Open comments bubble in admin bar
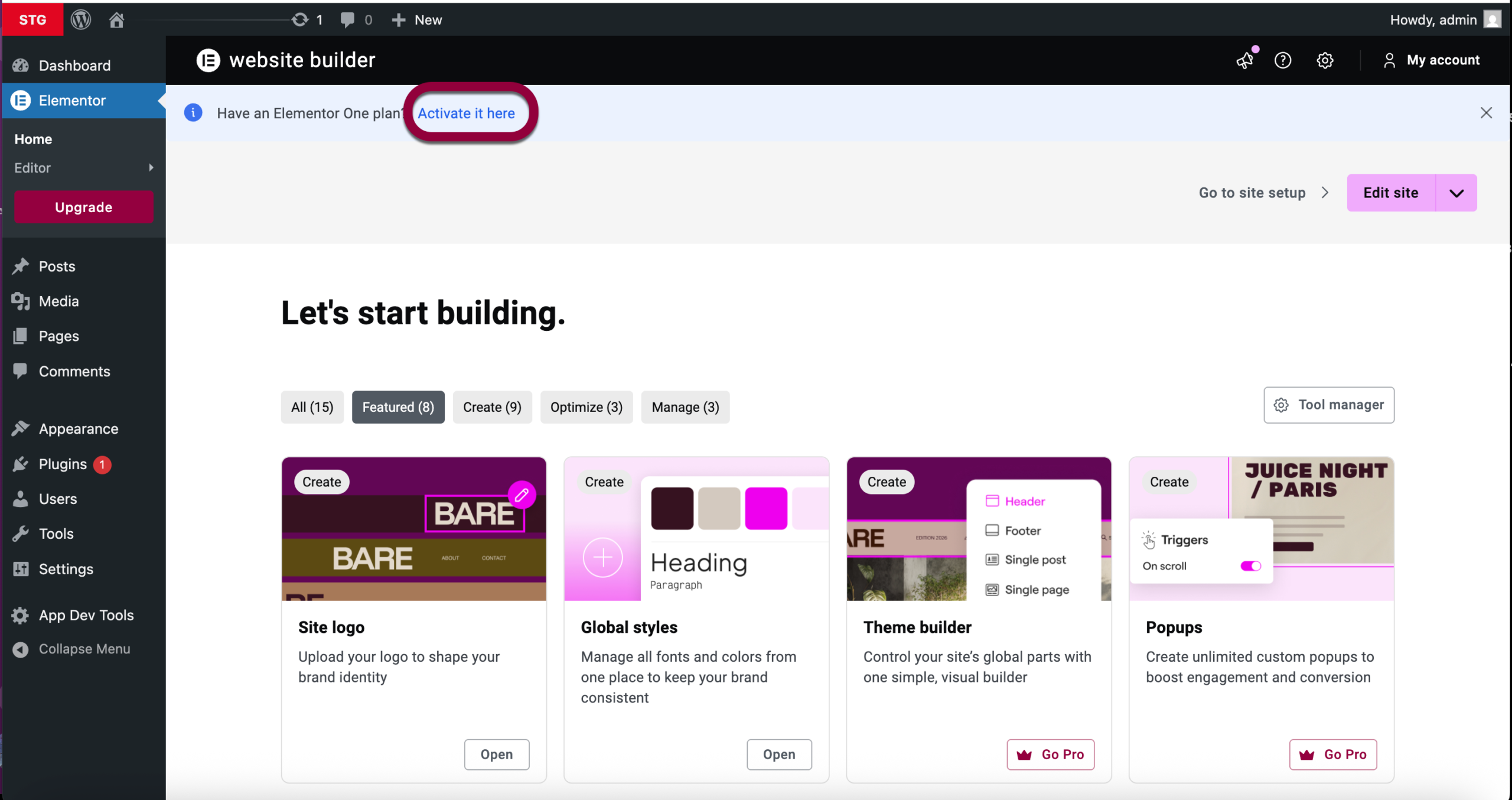This screenshot has width=1512, height=800. tap(347, 19)
